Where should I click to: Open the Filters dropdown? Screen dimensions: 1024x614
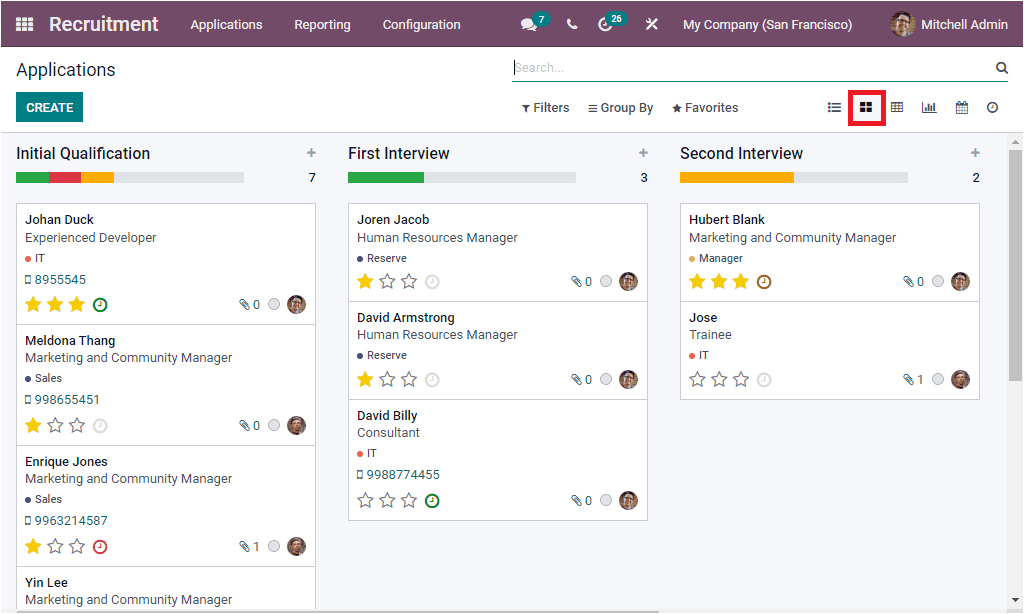(545, 107)
